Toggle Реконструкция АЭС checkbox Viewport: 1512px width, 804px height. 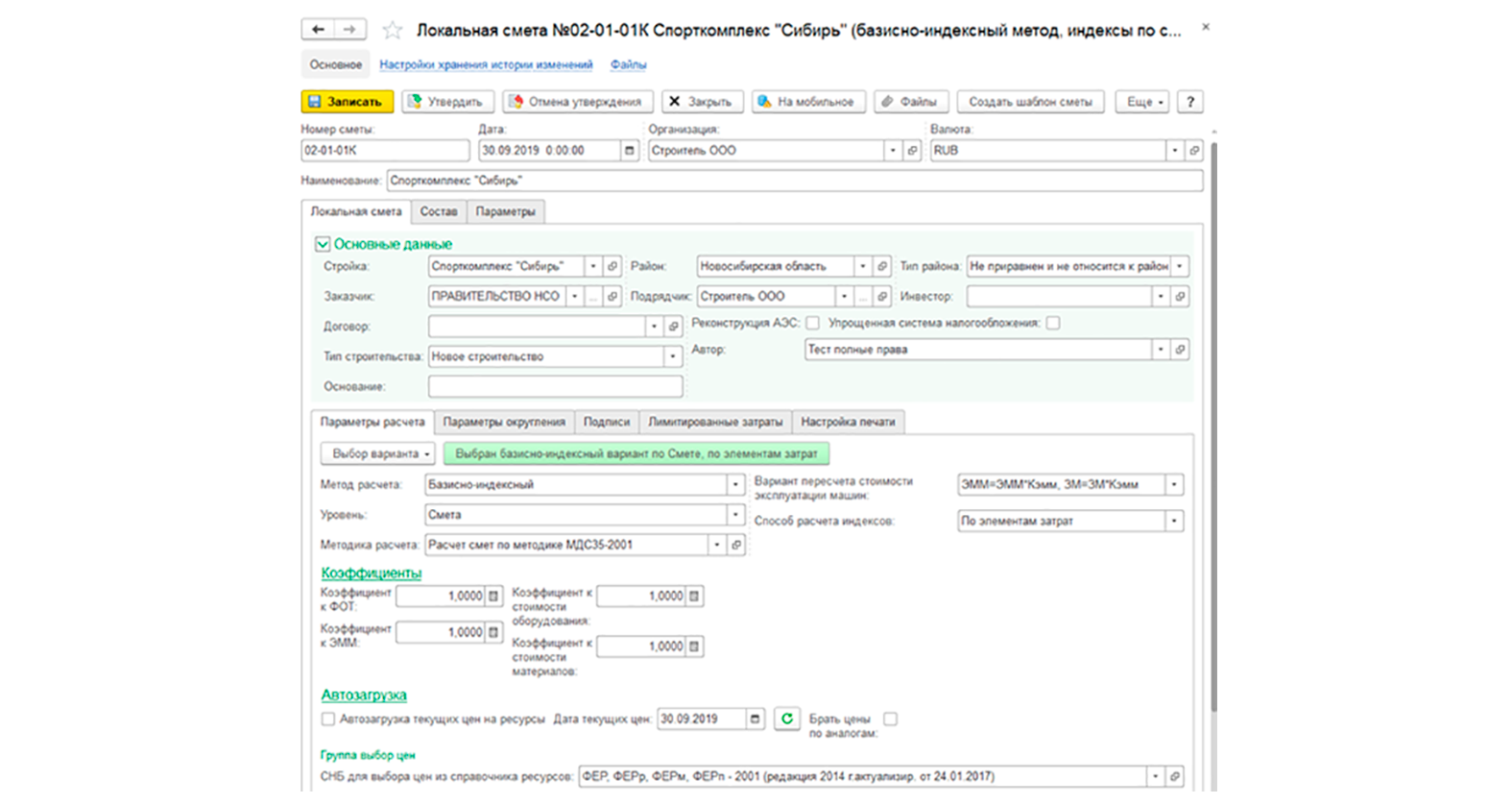813,323
